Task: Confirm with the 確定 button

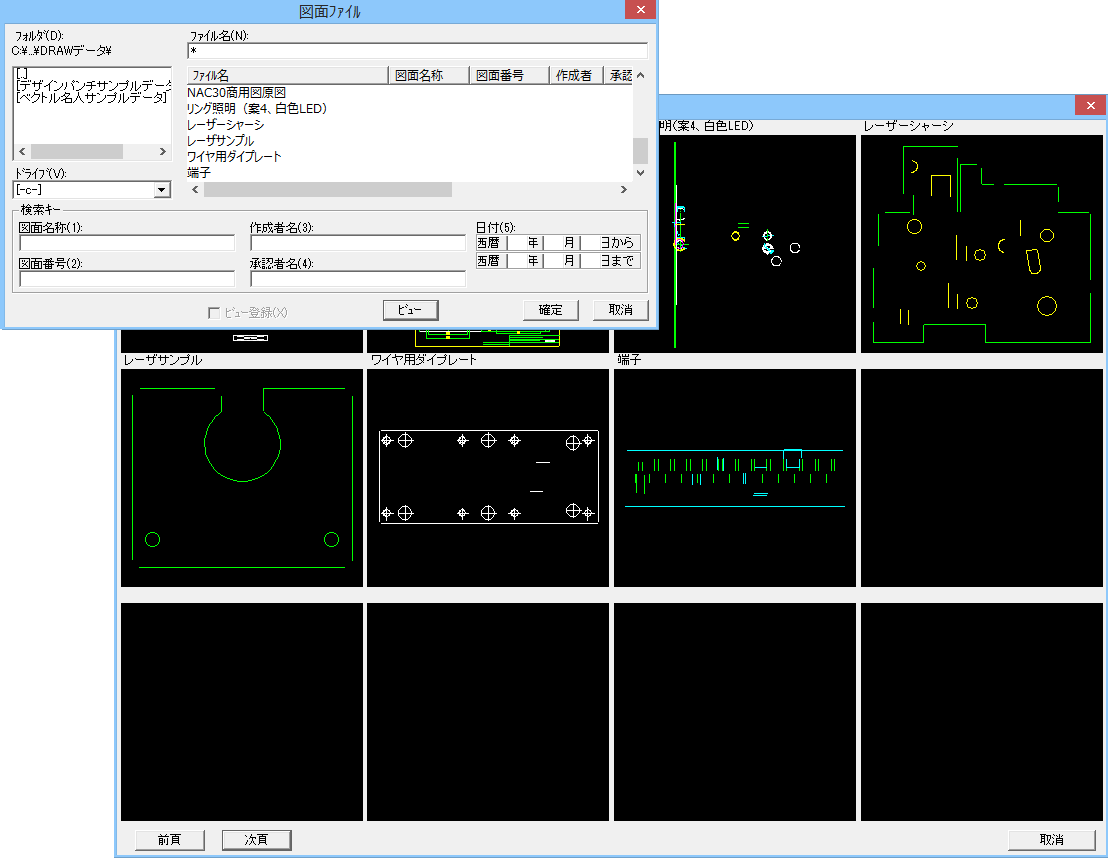Action: coord(550,310)
